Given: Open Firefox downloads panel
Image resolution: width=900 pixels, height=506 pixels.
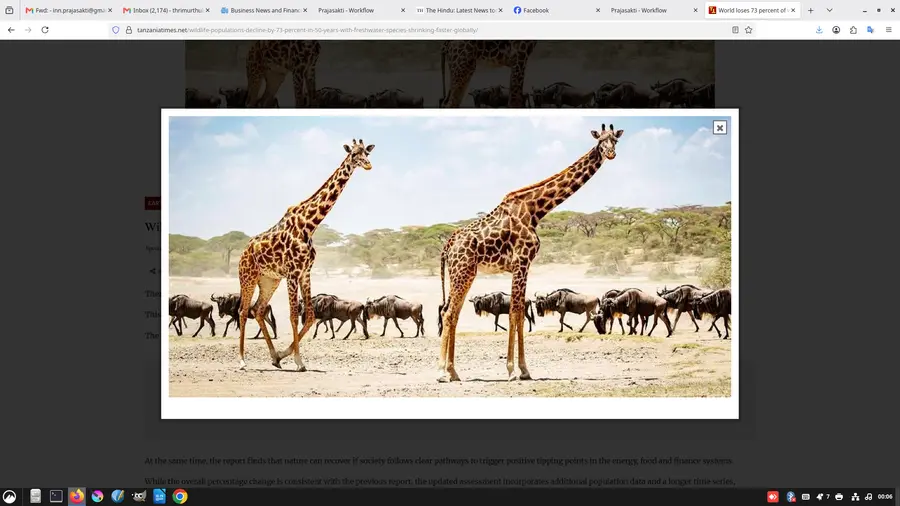Looking at the screenshot, I should (x=819, y=30).
